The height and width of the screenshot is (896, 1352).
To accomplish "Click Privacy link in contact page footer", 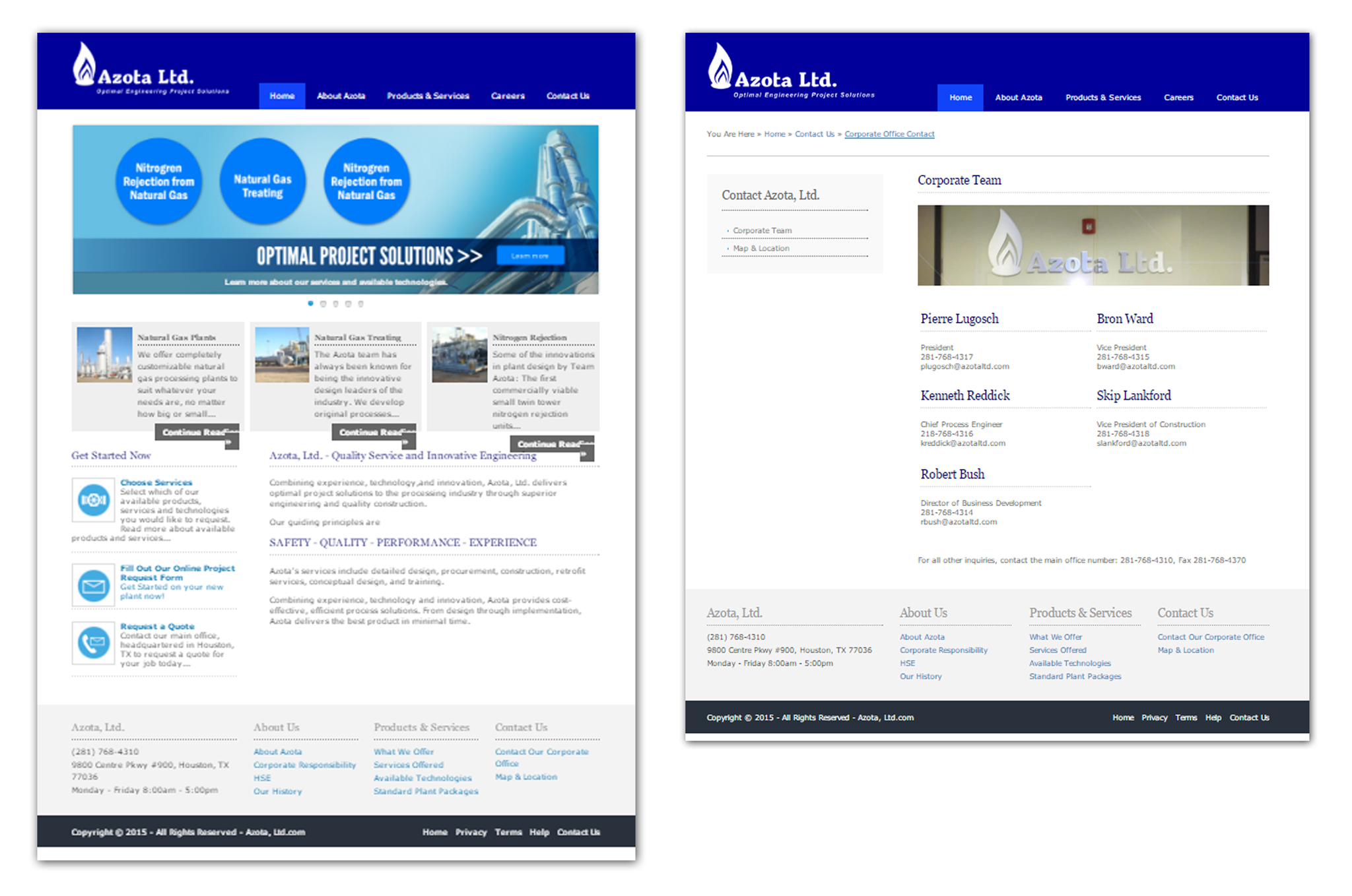I will (x=1154, y=717).
